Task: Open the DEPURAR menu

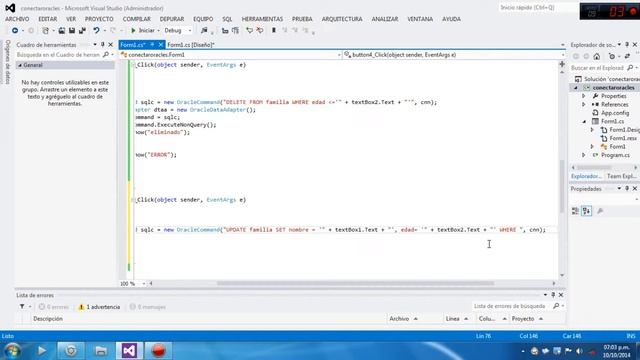Action: (172, 19)
